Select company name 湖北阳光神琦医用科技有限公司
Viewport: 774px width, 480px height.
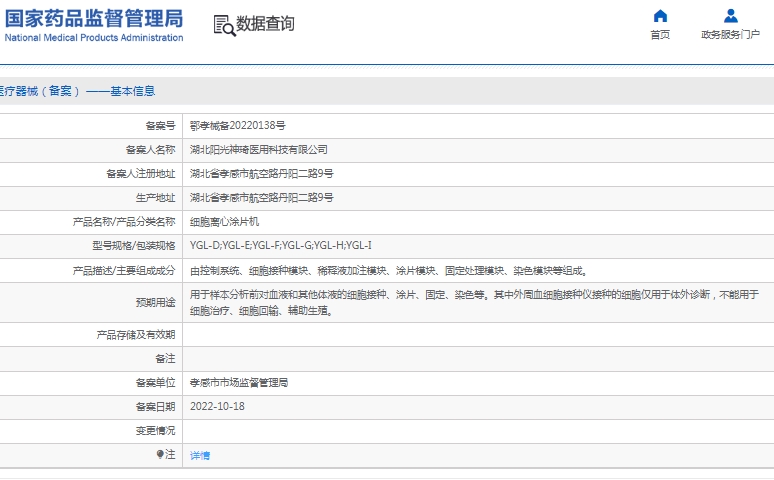tap(259, 150)
